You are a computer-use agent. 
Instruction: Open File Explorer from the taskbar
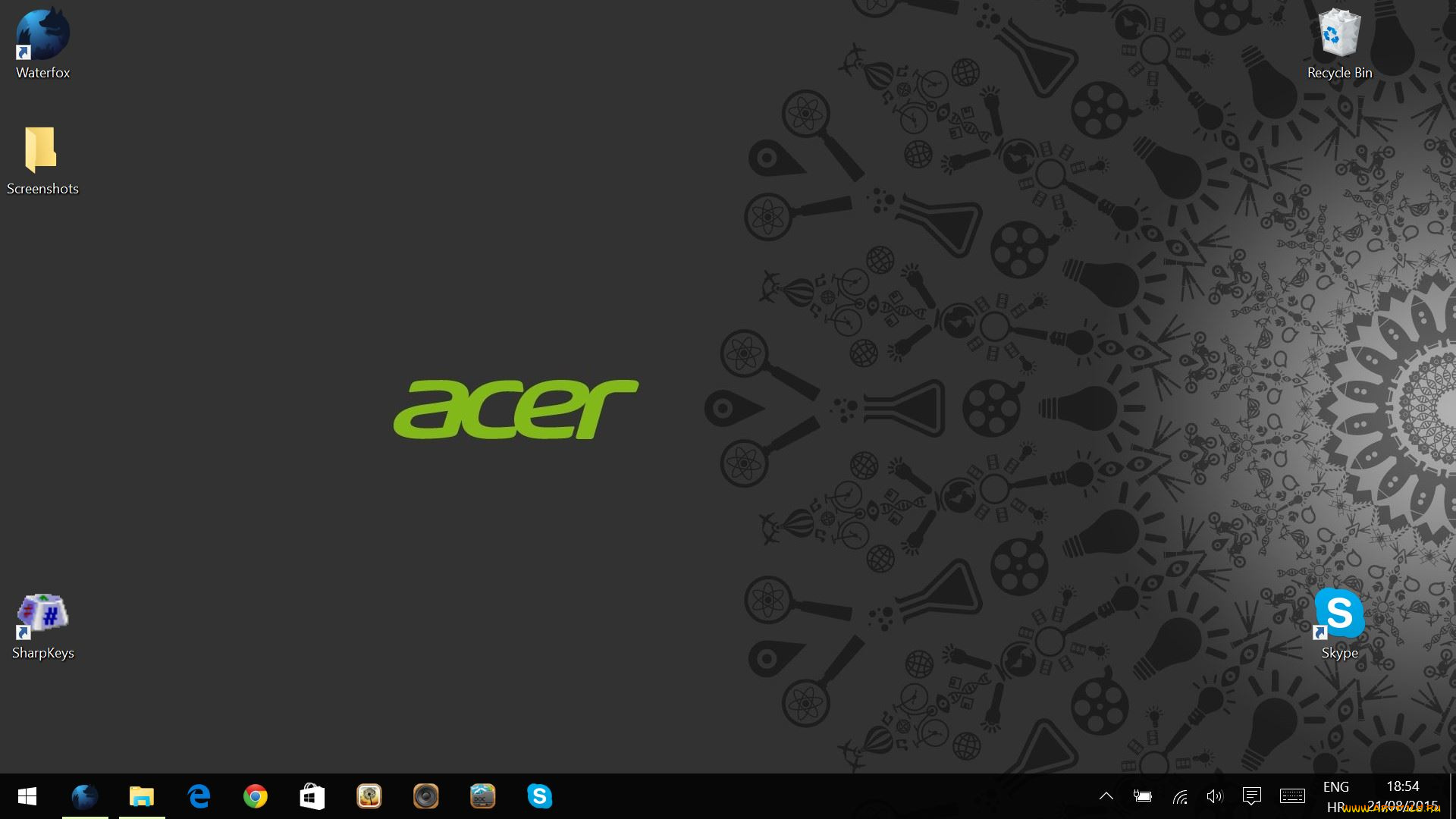pyautogui.click(x=142, y=796)
